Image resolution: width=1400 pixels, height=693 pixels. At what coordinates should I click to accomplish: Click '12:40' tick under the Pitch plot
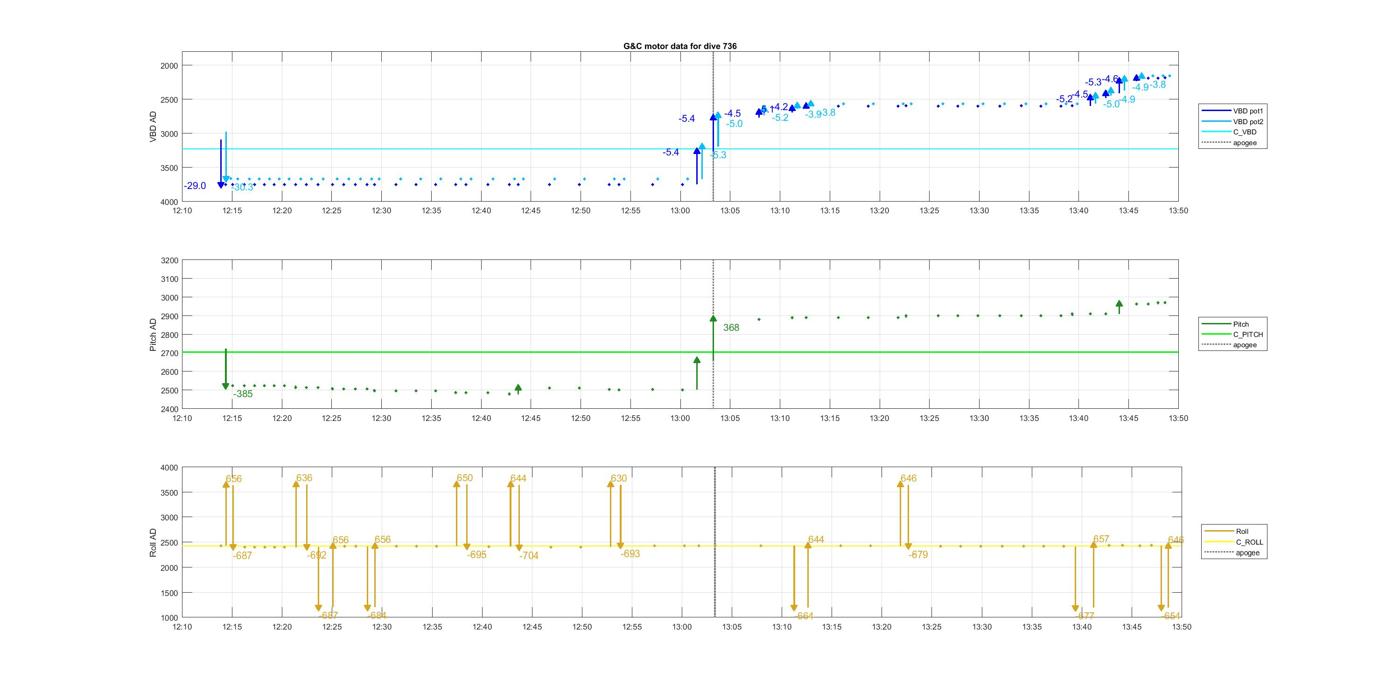(481, 419)
